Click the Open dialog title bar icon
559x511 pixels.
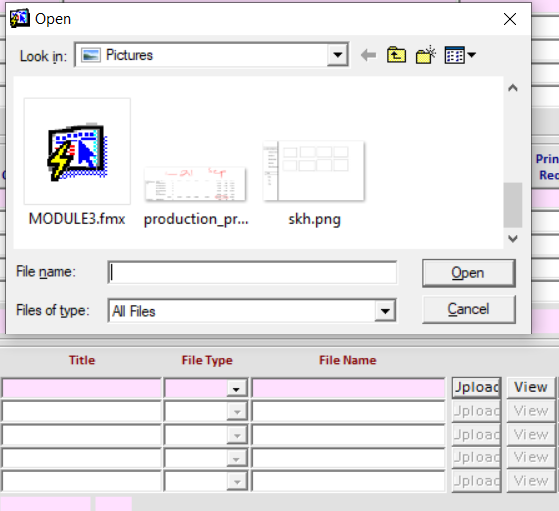(20, 19)
